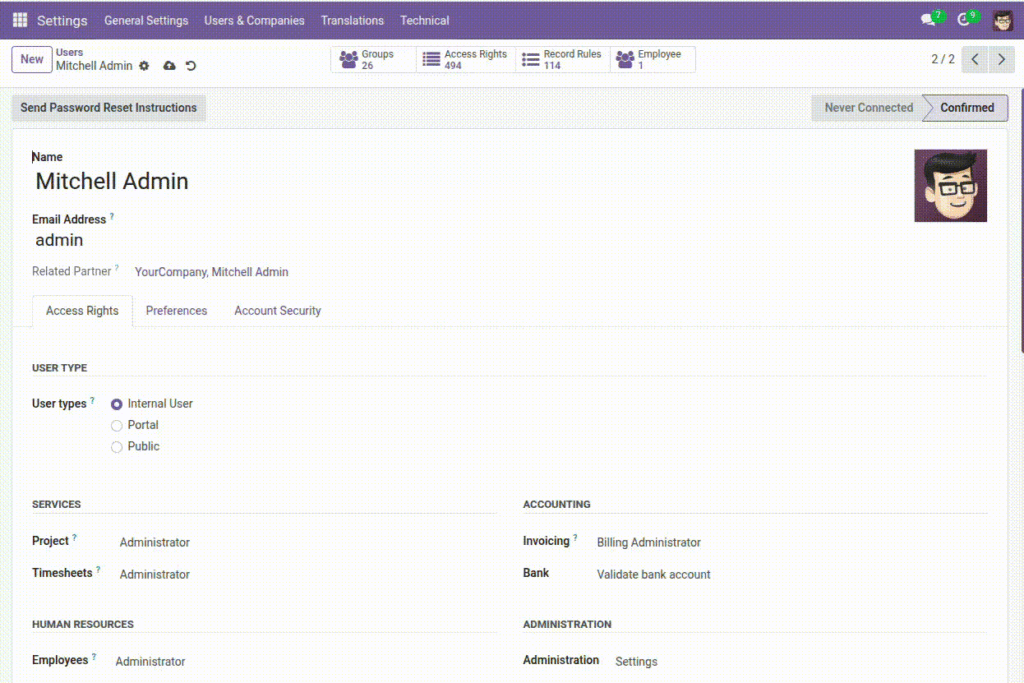Image resolution: width=1024 pixels, height=683 pixels.
Task: Select the Internal User radio option
Action: pos(116,404)
